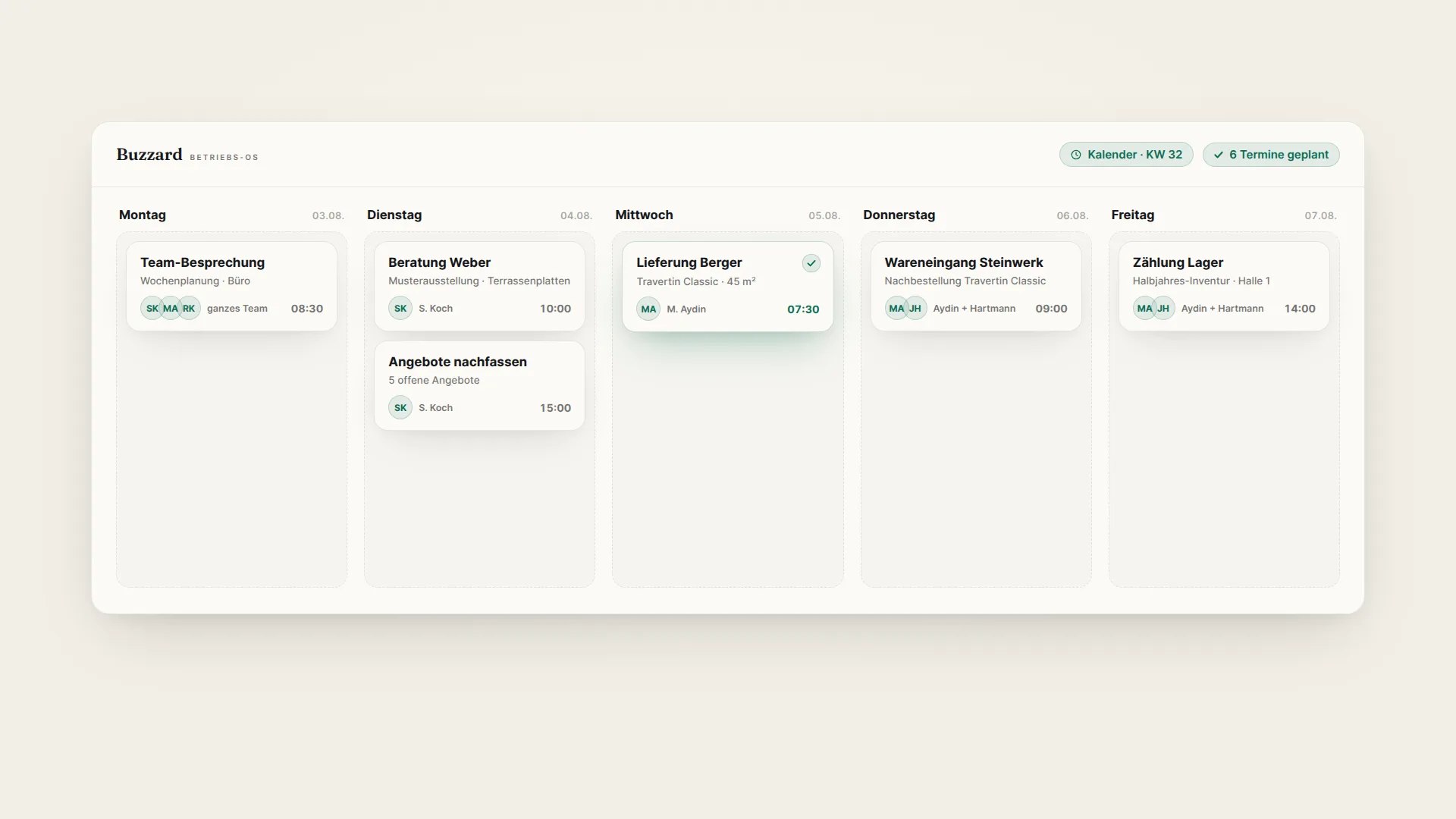Click the 6 Termine geplant badge
1456x819 pixels.
1271,155
